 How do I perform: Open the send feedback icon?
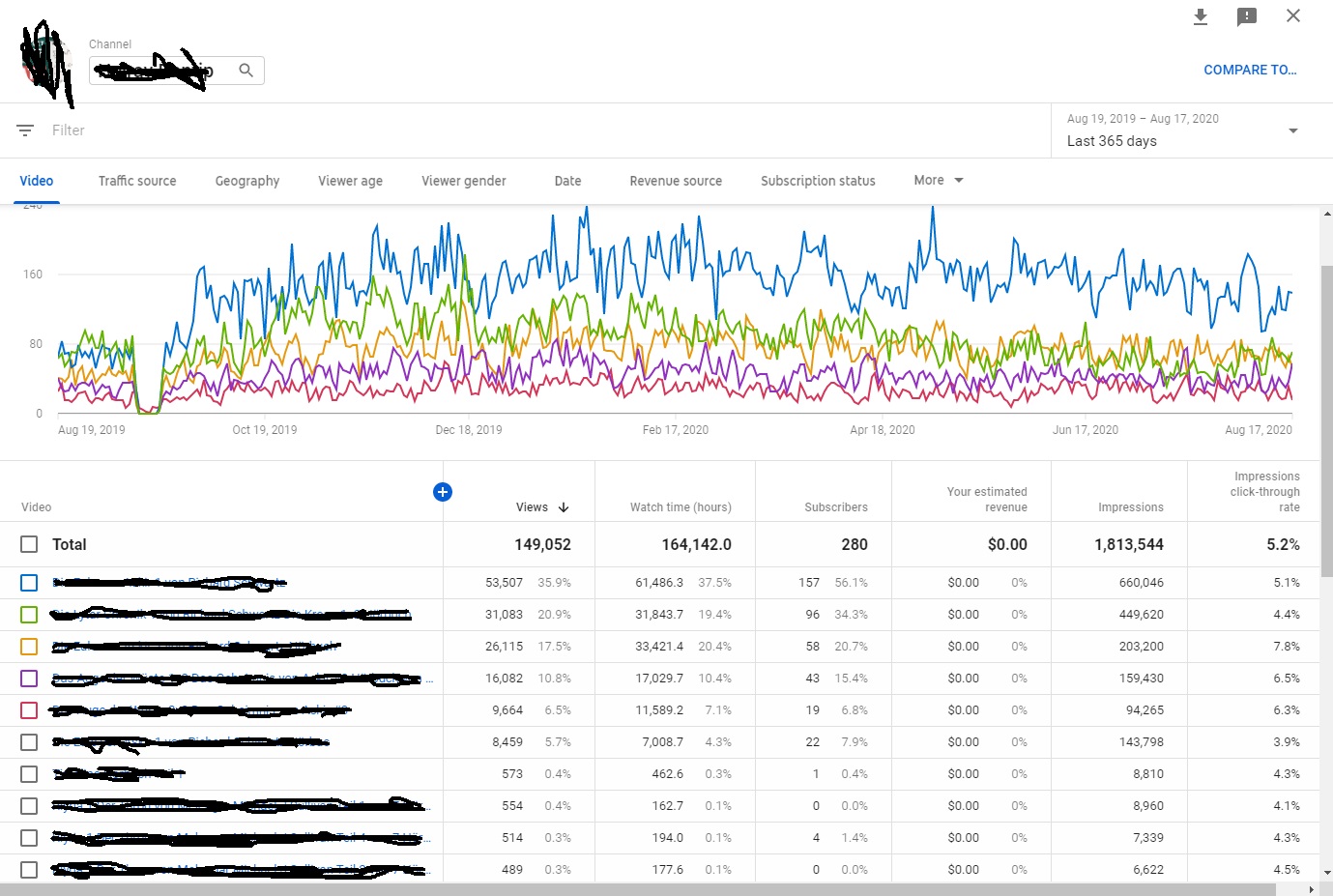point(1247,16)
